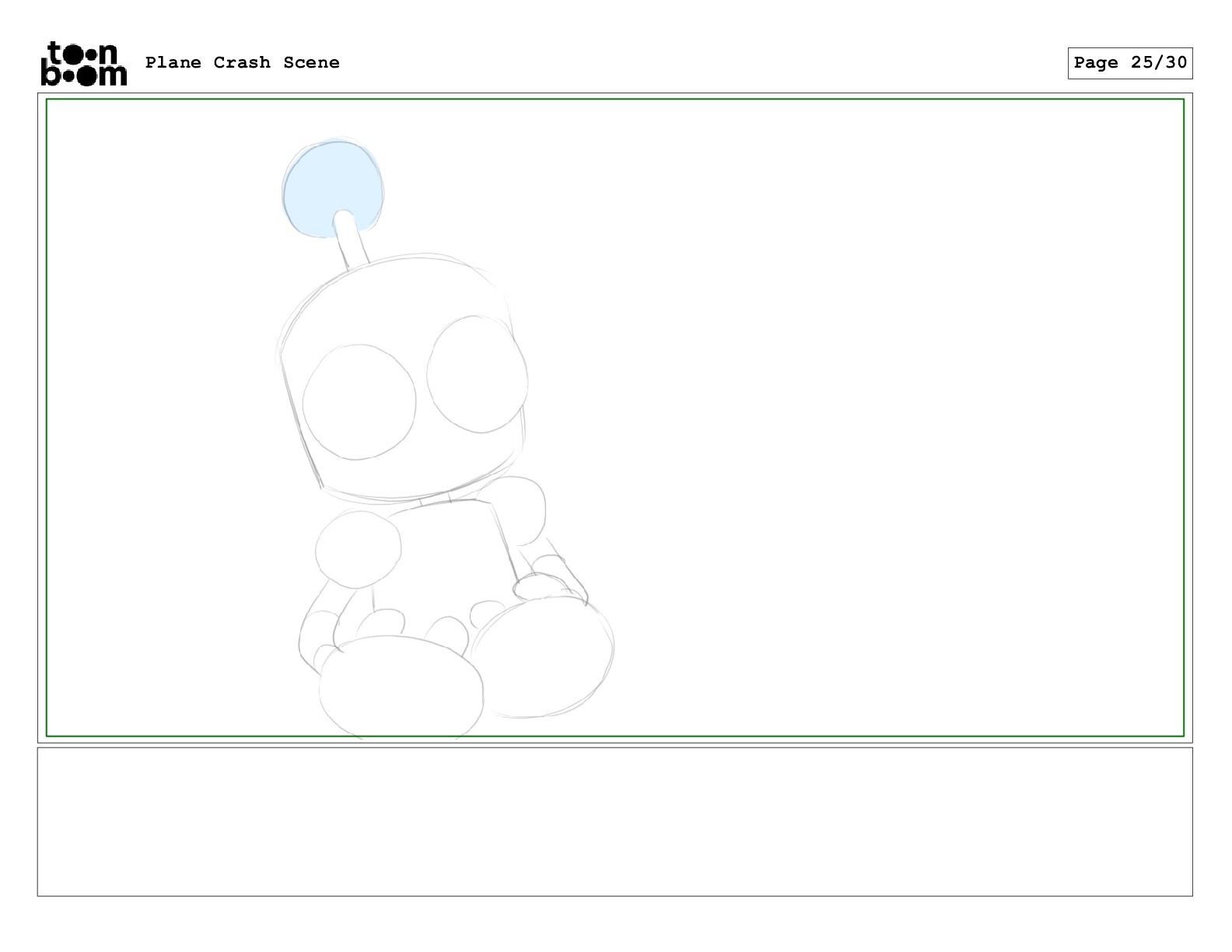Select the 'Plane Crash Scene' title text
This screenshot has height=952, width=1232.
(x=242, y=62)
